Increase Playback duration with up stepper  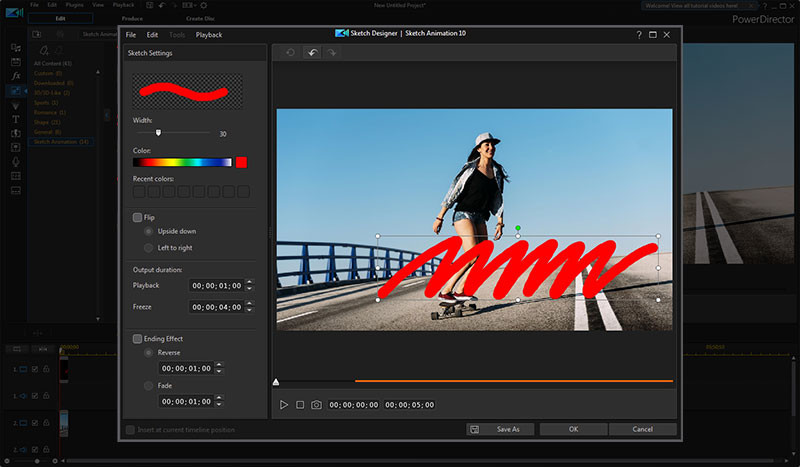coord(249,282)
